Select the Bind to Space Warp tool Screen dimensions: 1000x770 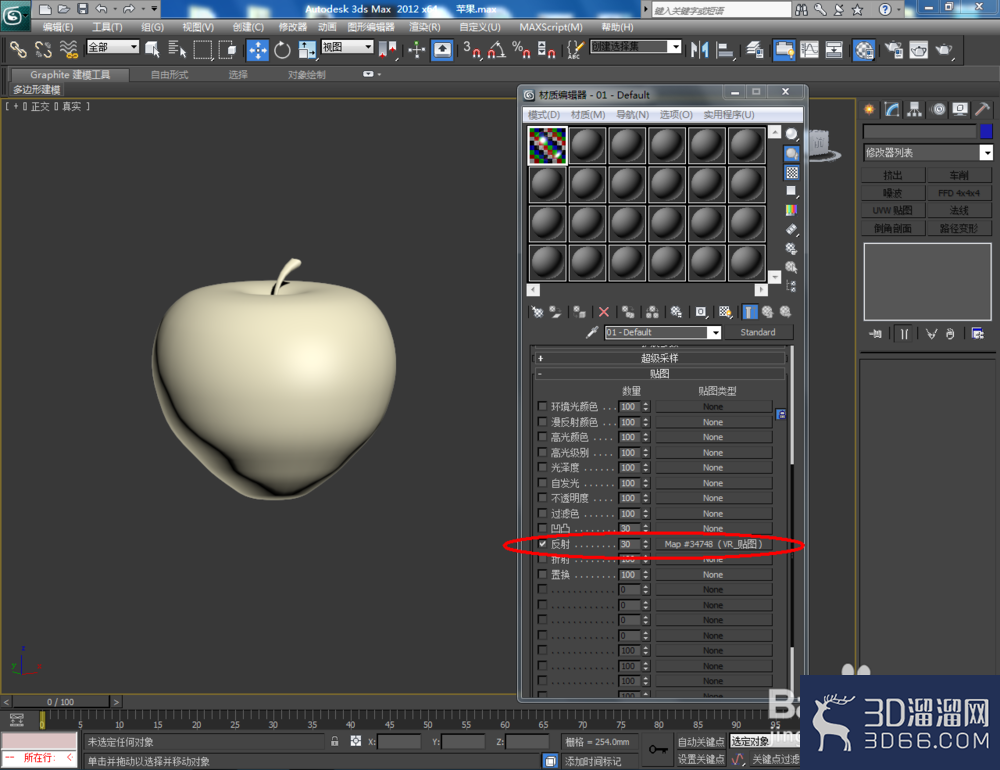[68, 49]
